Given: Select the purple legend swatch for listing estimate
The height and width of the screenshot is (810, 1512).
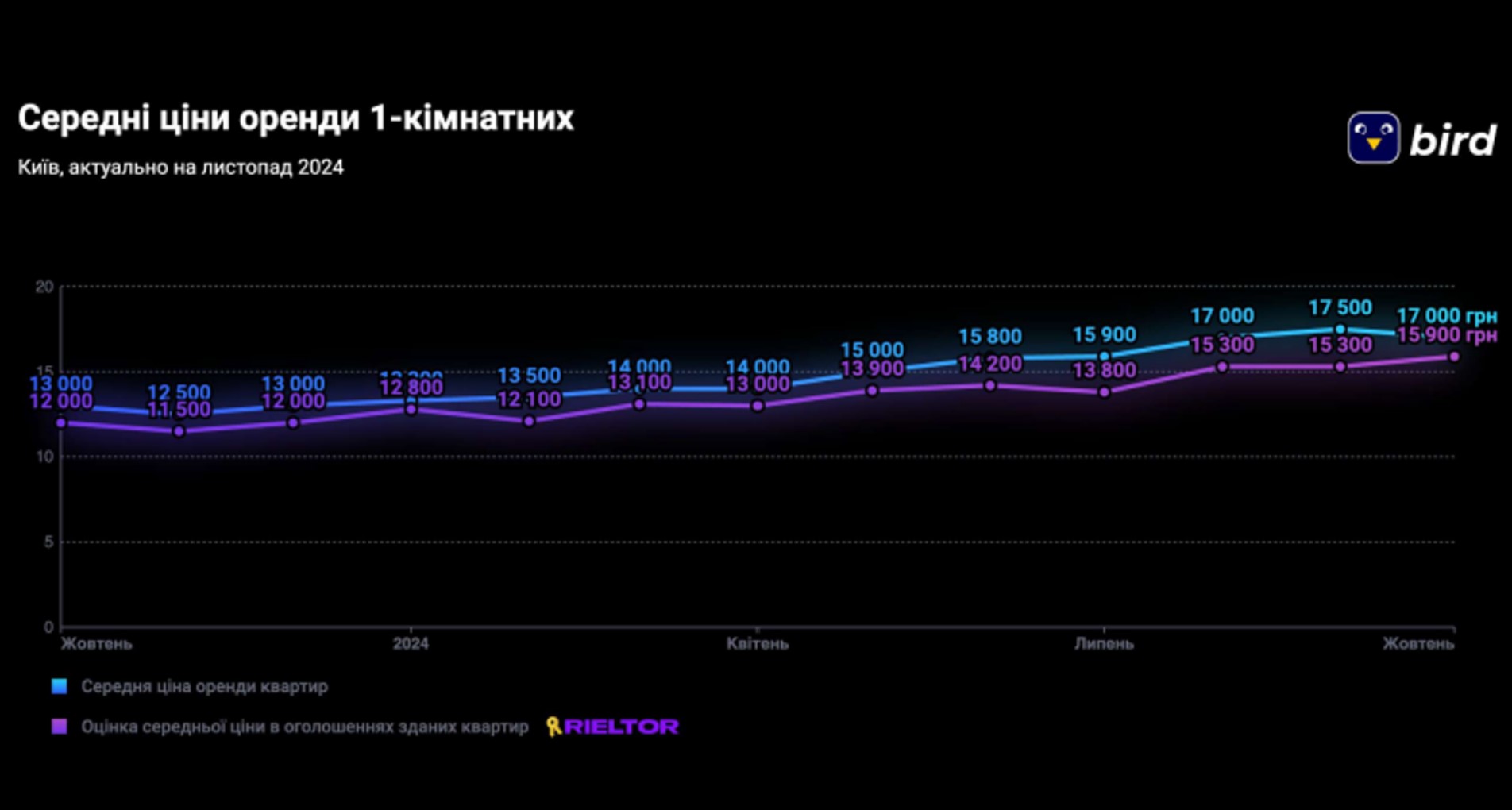Looking at the screenshot, I should pyautogui.click(x=60, y=727).
